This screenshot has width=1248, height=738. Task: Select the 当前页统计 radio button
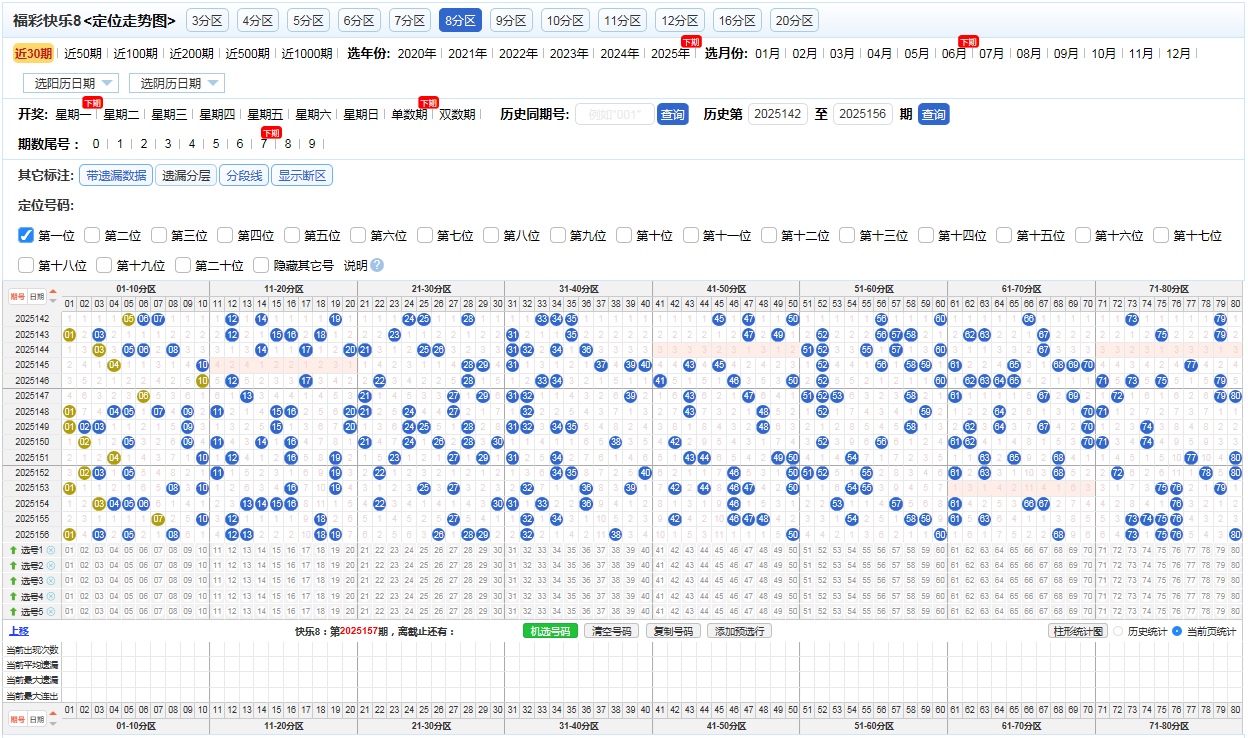point(1177,631)
